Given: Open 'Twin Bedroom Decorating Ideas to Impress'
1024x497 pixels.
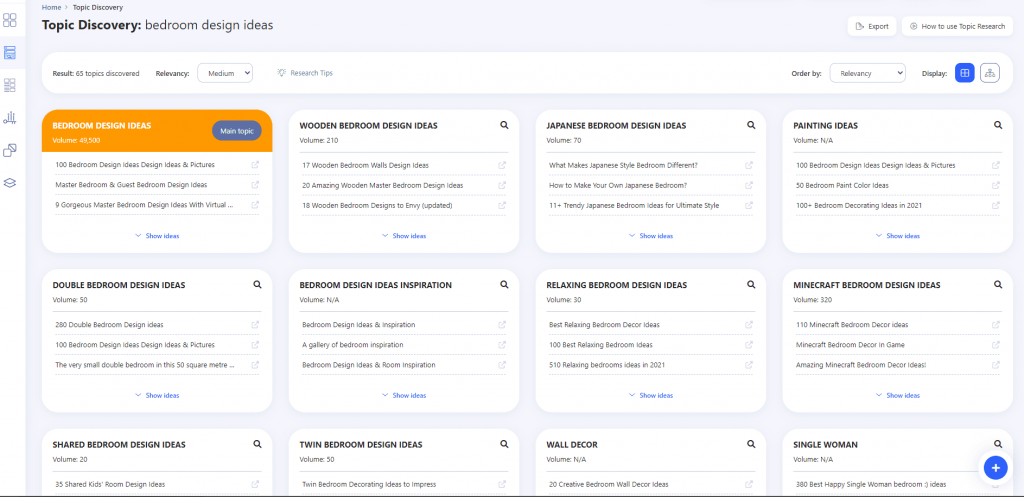Looking at the screenshot, I should (369, 484).
